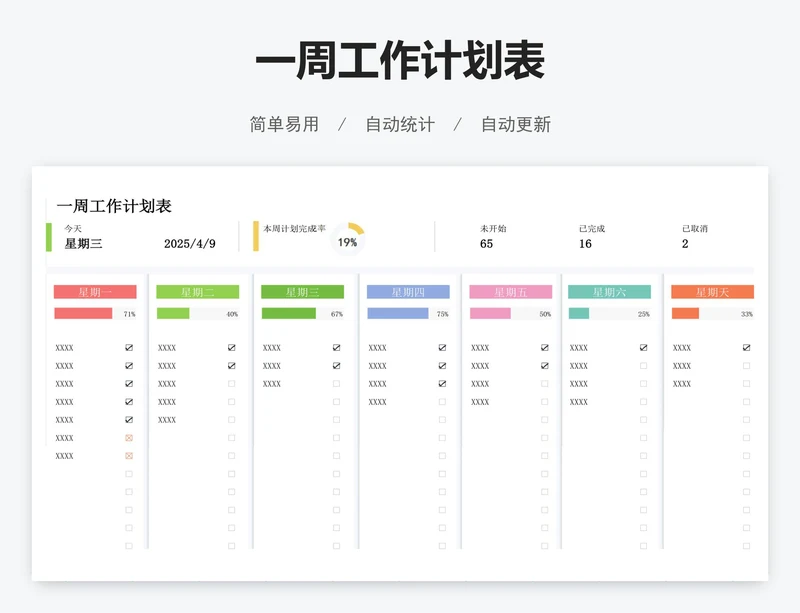
Task: Select the 星期天 column header
Action: [x=712, y=292]
